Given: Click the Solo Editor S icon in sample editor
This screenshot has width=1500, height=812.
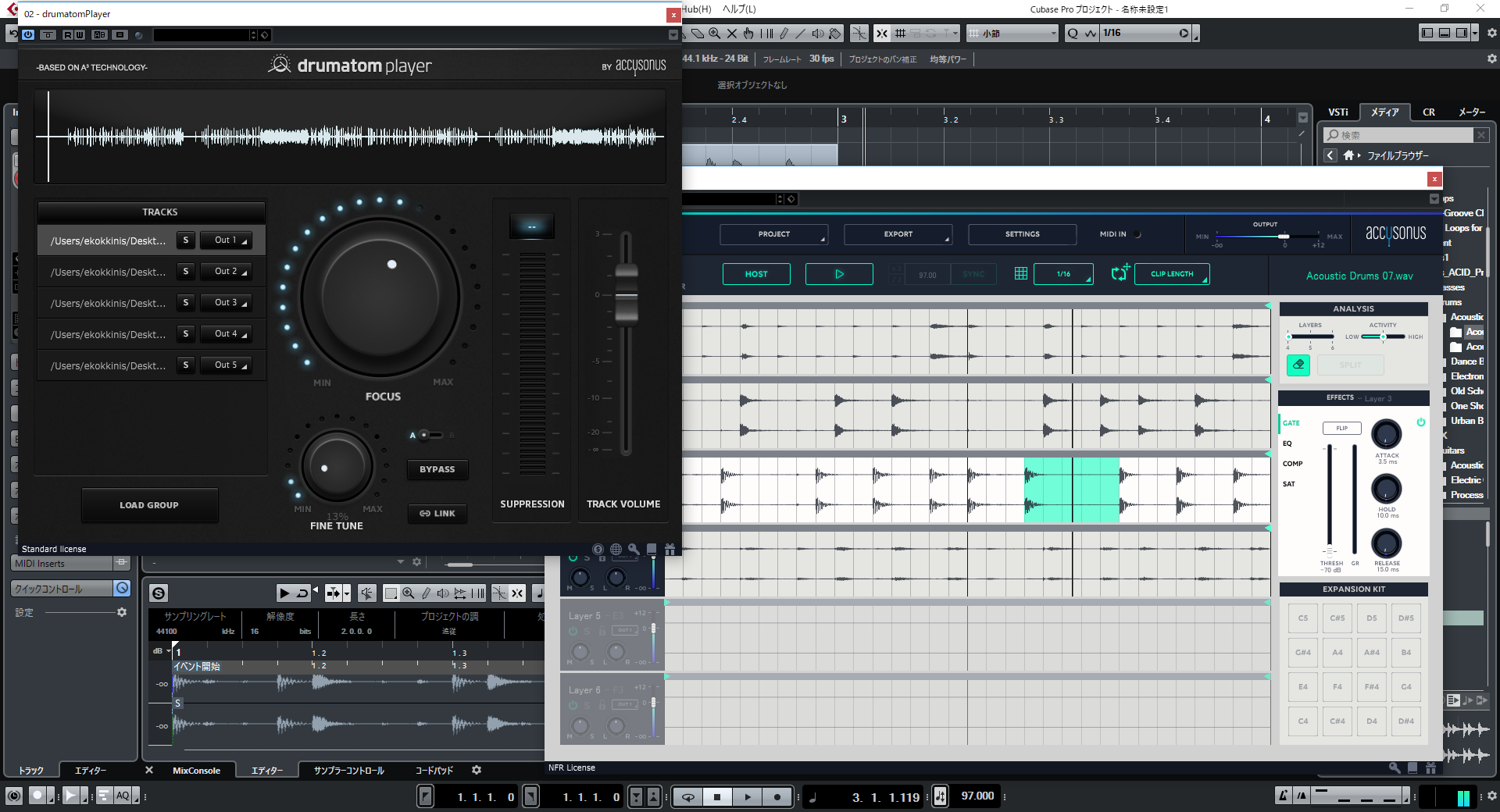Looking at the screenshot, I should coord(159,593).
